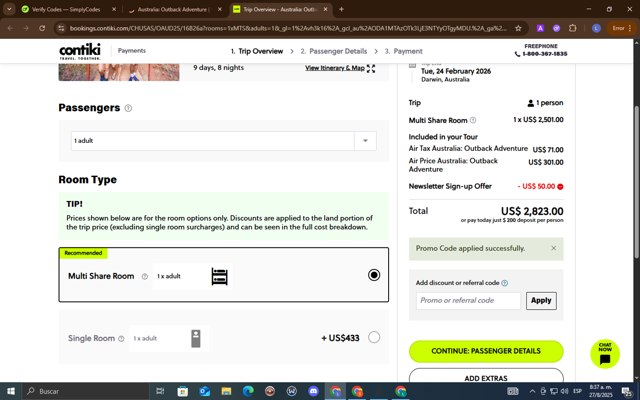The height and width of the screenshot is (400, 640).
Task: Reload the page
Action: coord(42,28)
